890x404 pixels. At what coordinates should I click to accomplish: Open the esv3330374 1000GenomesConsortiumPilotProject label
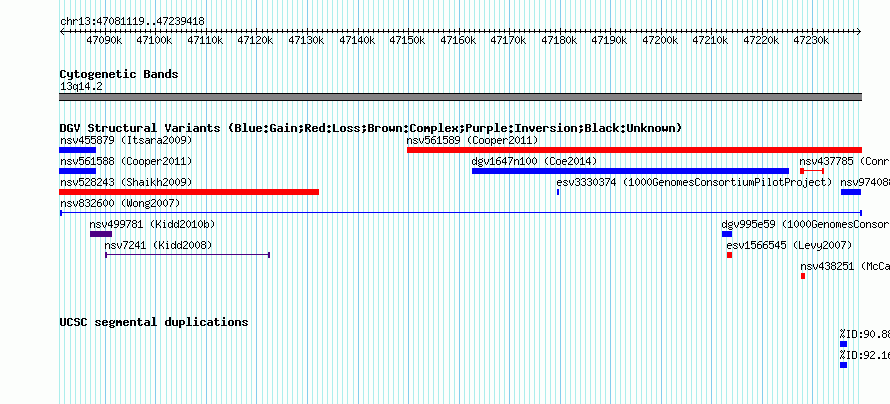pos(694,183)
